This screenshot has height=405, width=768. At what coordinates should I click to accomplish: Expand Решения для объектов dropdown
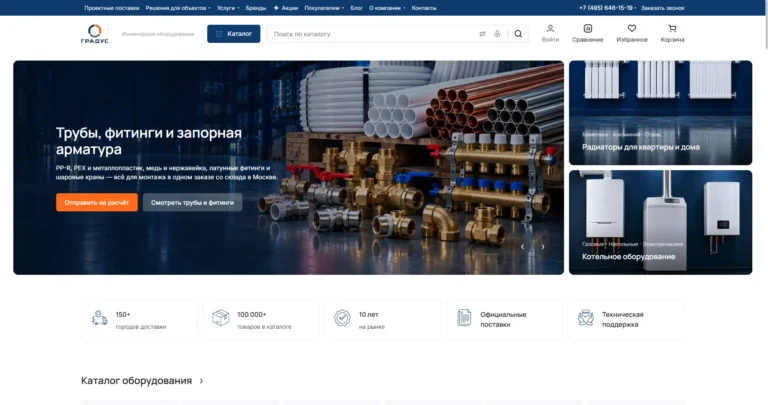pyautogui.click(x=178, y=8)
